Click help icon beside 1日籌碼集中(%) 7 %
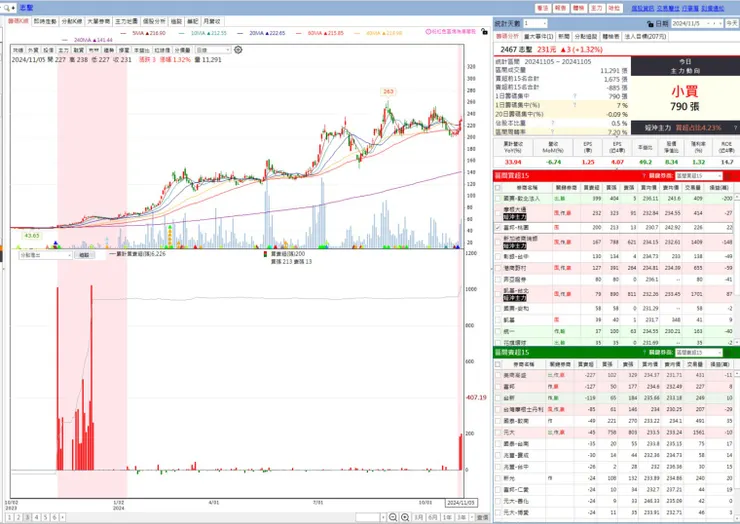Image resolution: width=740 pixels, height=524 pixels. point(575,105)
